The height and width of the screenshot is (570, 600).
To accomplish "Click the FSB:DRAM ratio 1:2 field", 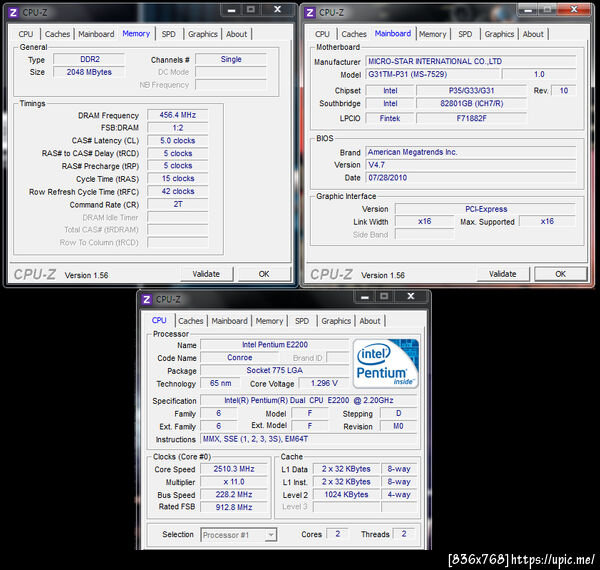I will [x=178, y=128].
